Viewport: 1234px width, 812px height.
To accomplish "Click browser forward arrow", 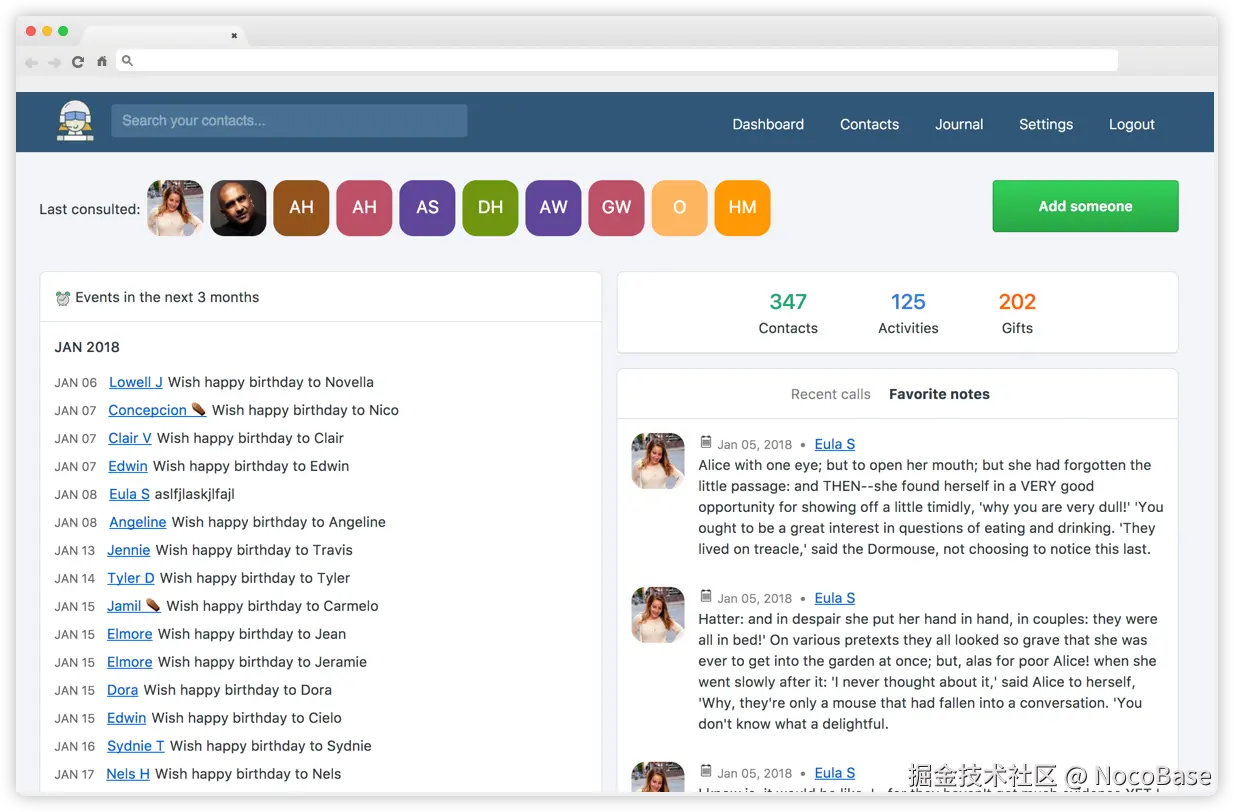I will click(55, 62).
